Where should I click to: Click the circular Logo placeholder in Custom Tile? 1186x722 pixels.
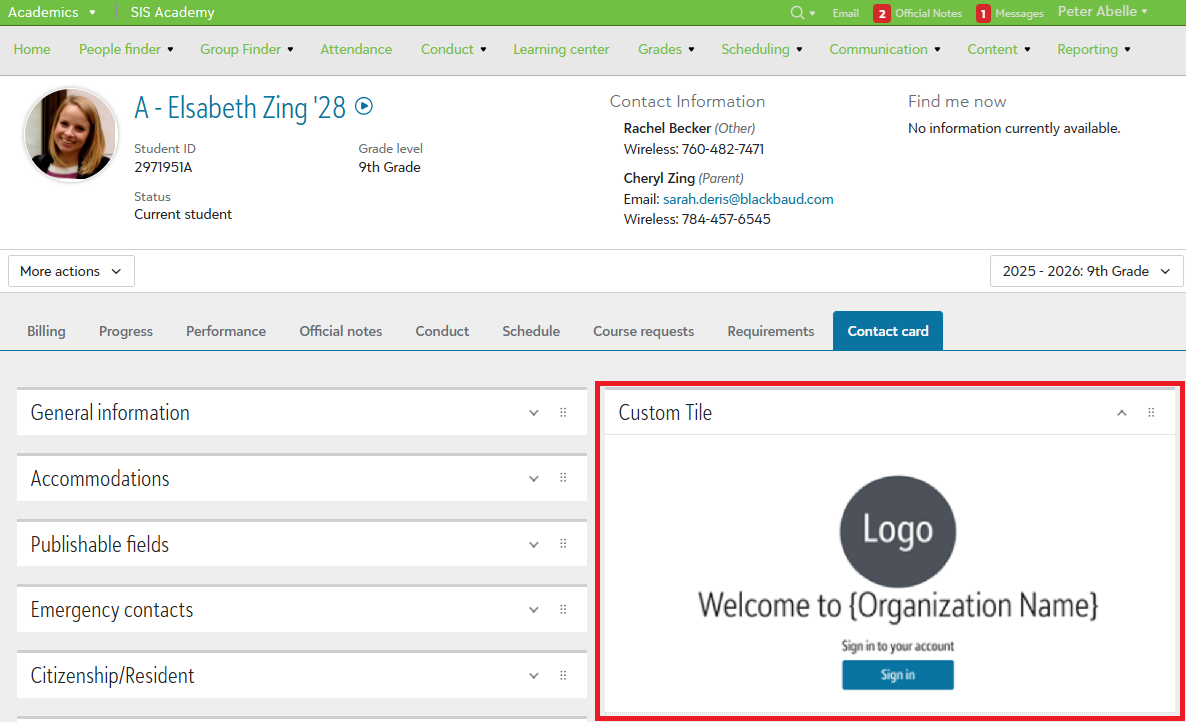pyautogui.click(x=897, y=531)
